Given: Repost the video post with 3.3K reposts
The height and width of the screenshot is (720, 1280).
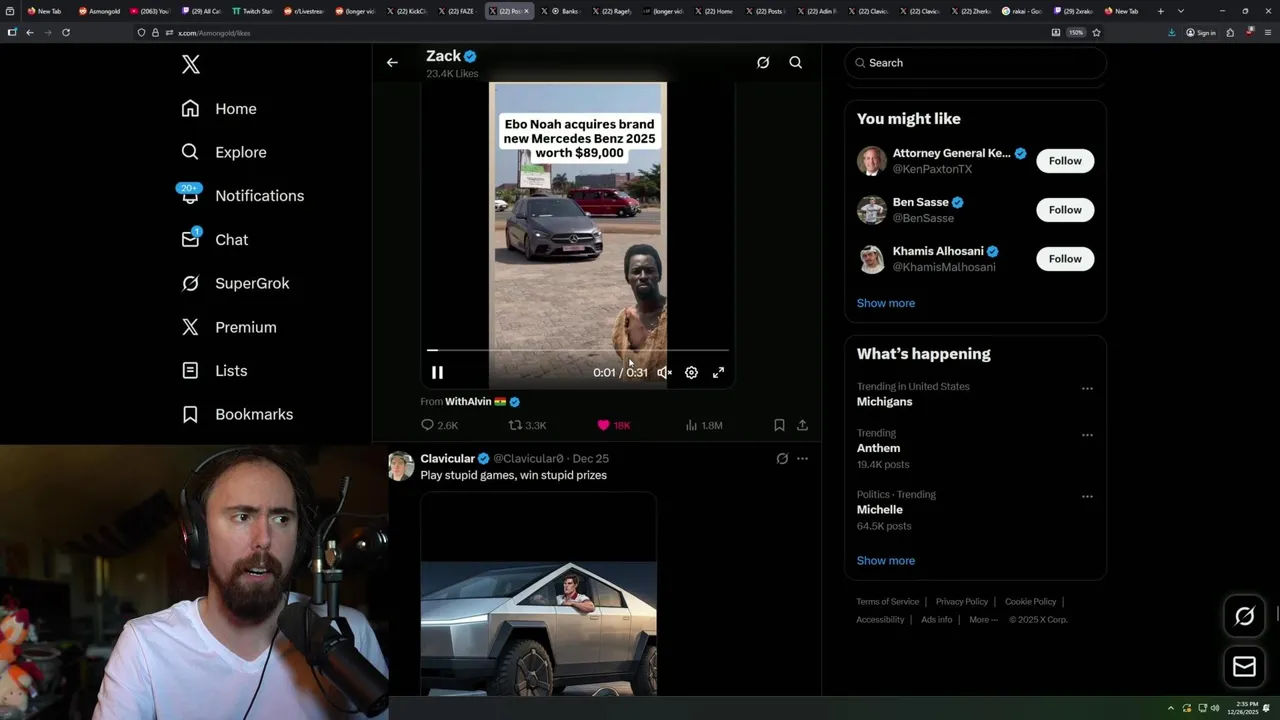Looking at the screenshot, I should click(x=527, y=425).
